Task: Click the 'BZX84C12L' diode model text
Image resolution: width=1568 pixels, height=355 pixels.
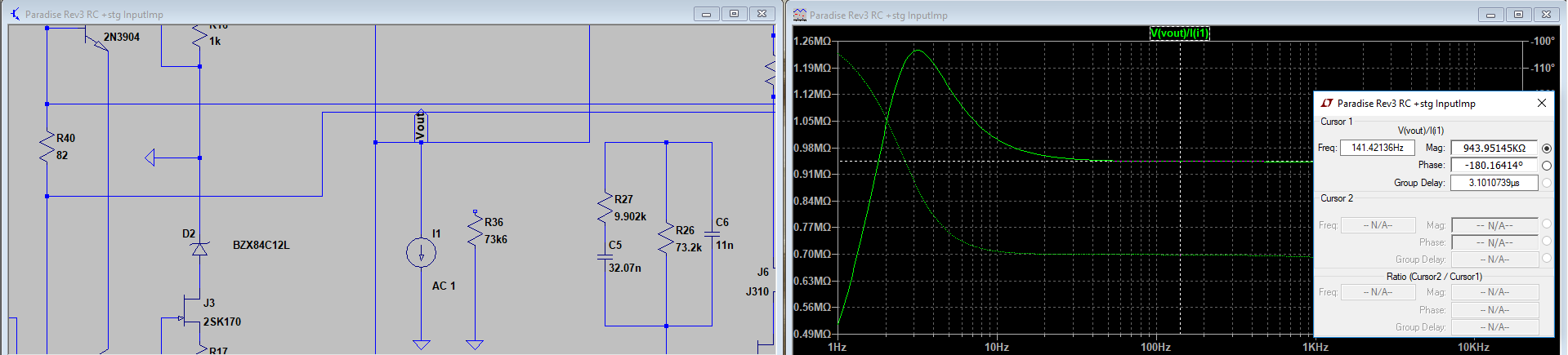Action: pos(261,245)
